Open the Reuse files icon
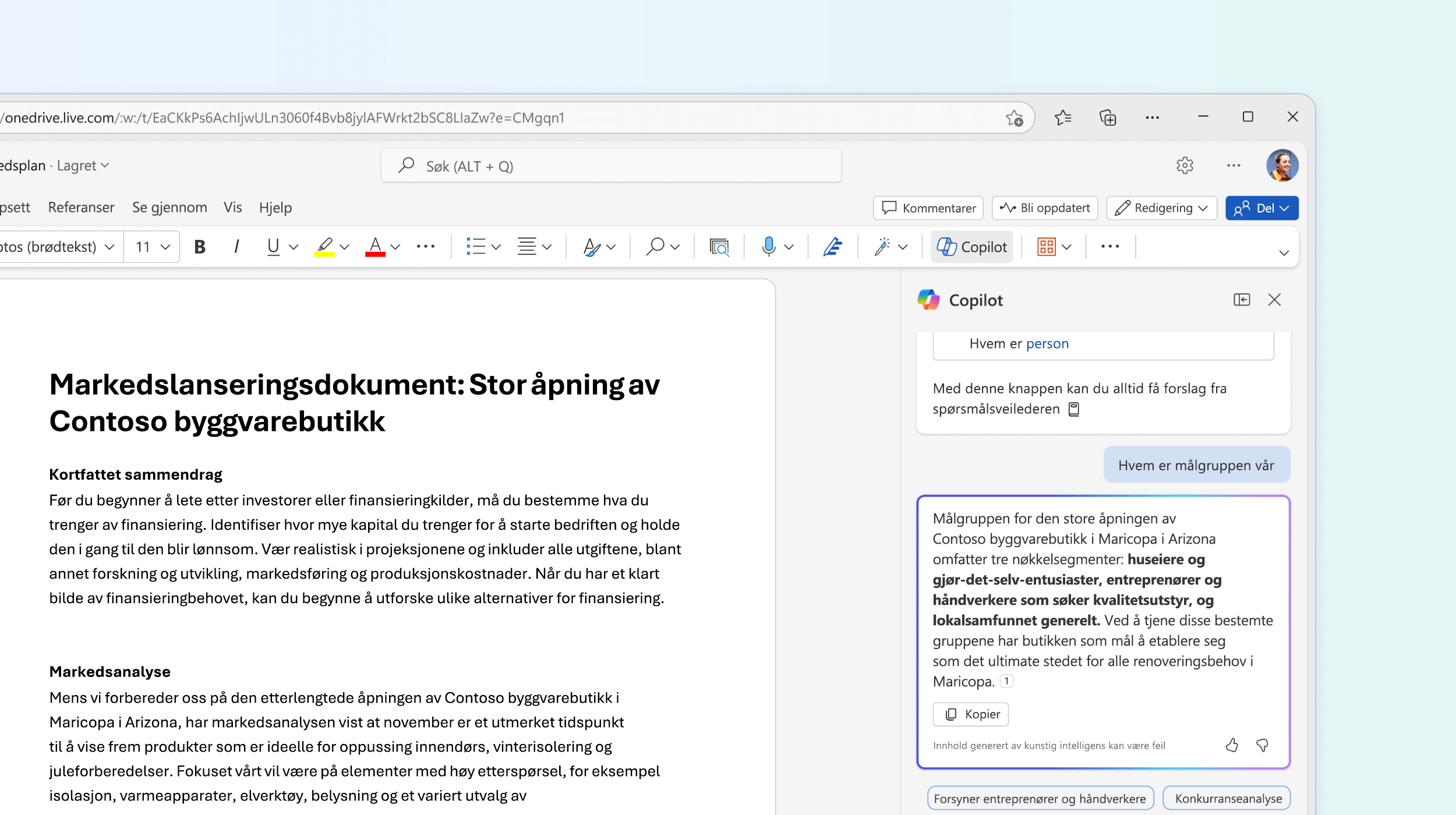The height and width of the screenshot is (815, 1456). (719, 247)
